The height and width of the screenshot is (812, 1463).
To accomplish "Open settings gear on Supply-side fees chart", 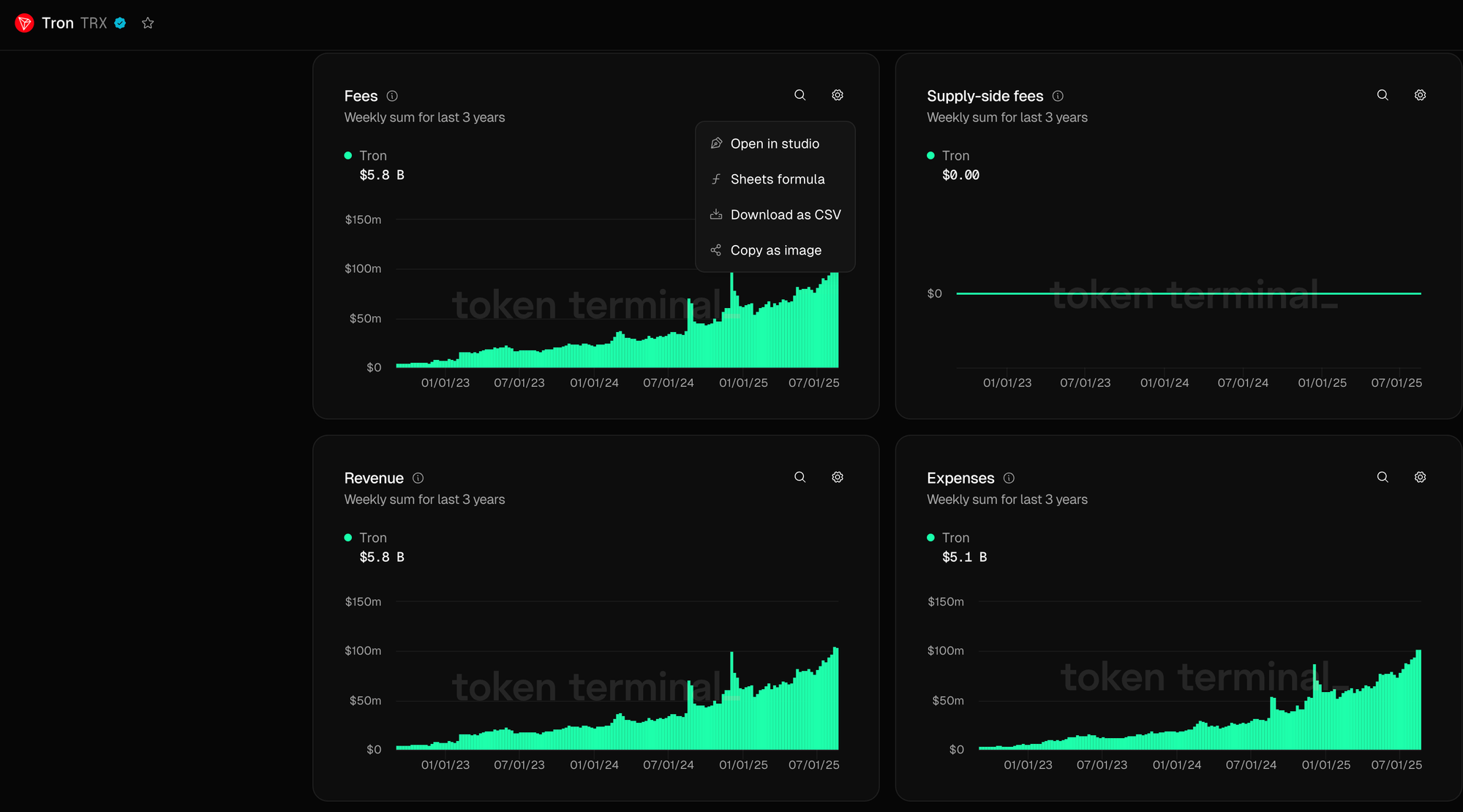I will [x=1420, y=95].
